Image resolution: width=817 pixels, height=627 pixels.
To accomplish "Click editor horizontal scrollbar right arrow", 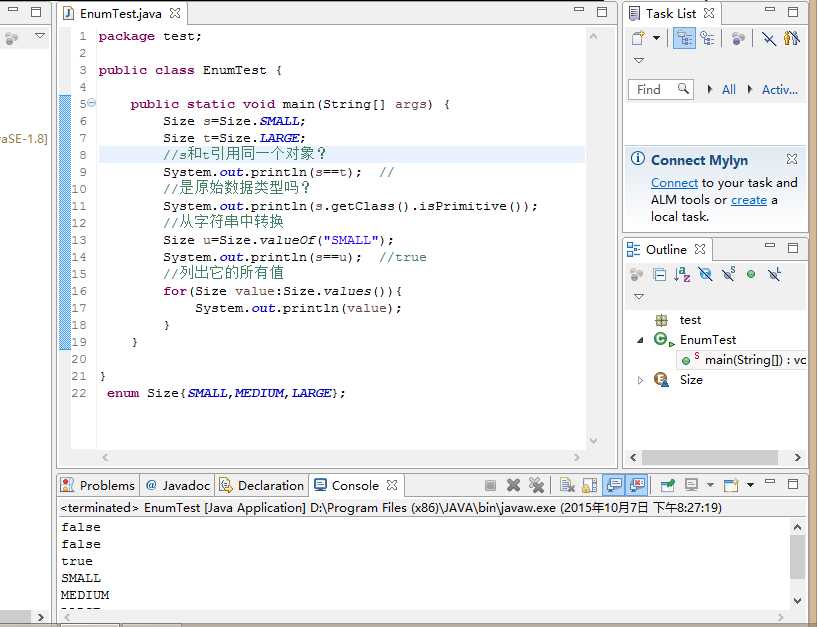I will pyautogui.click(x=576, y=458).
